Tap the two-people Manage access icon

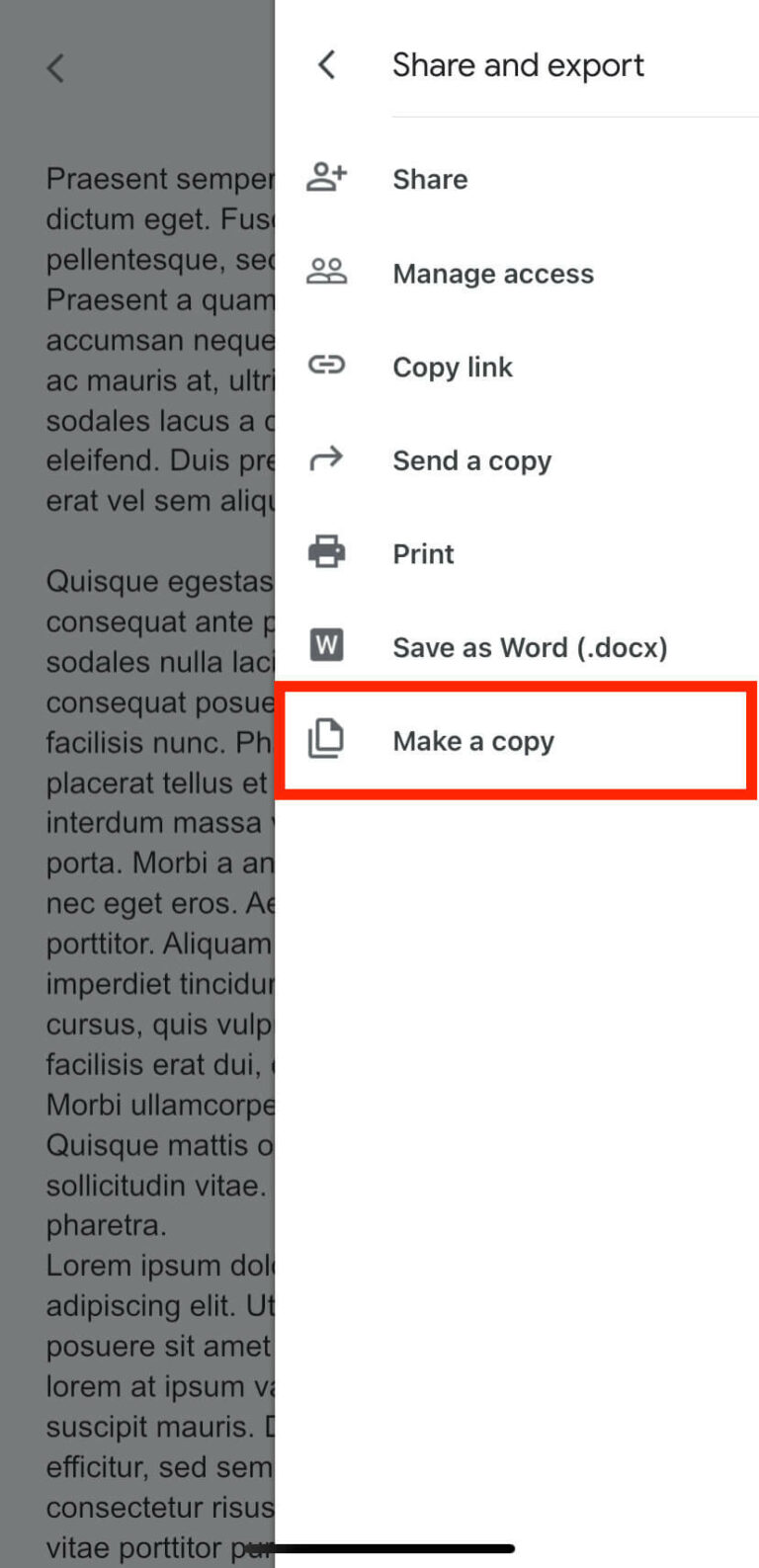click(x=326, y=272)
